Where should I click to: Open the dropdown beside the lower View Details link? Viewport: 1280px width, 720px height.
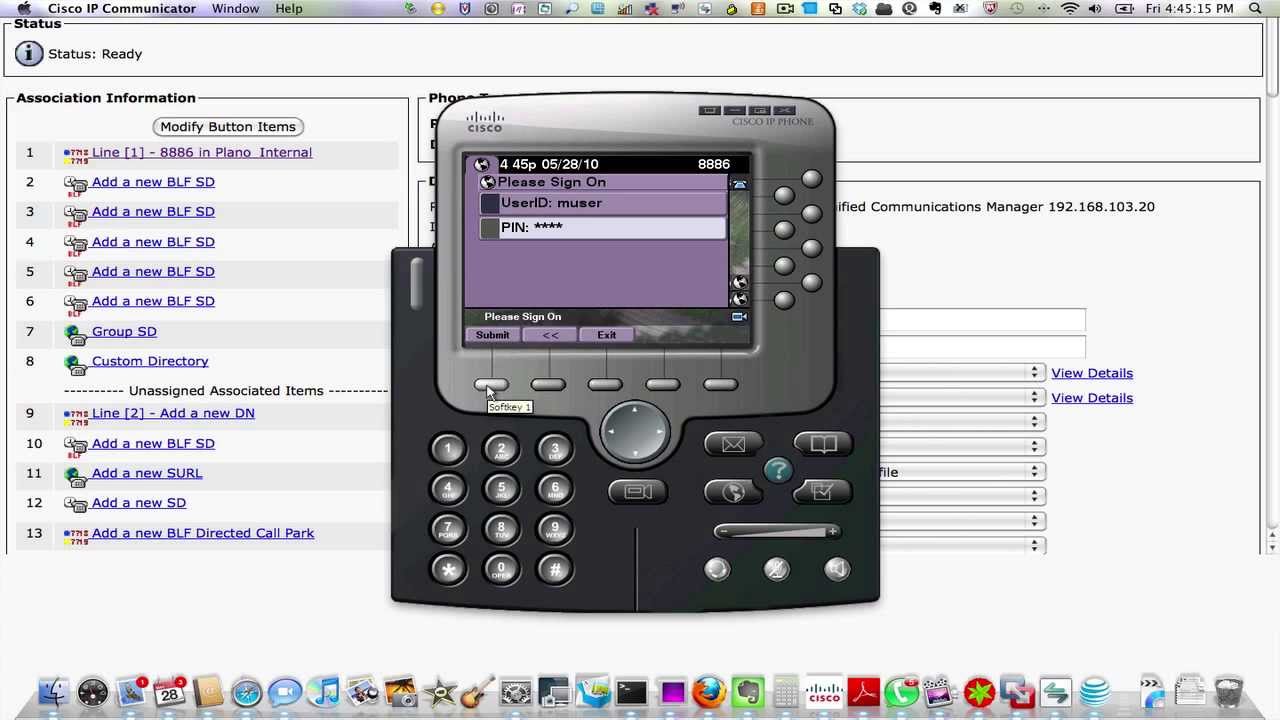coord(962,398)
